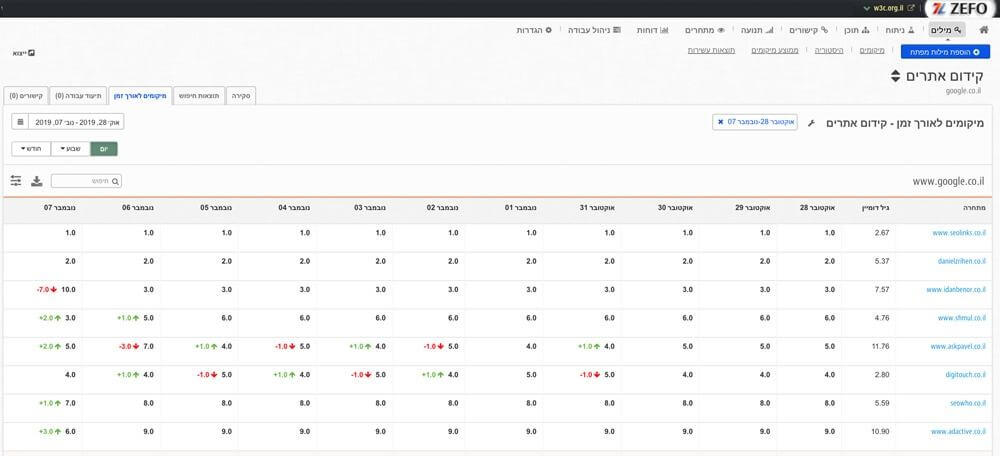Screen dimensions: 1000x456
Task: Open the דוחות reports menu
Action: [652, 30]
